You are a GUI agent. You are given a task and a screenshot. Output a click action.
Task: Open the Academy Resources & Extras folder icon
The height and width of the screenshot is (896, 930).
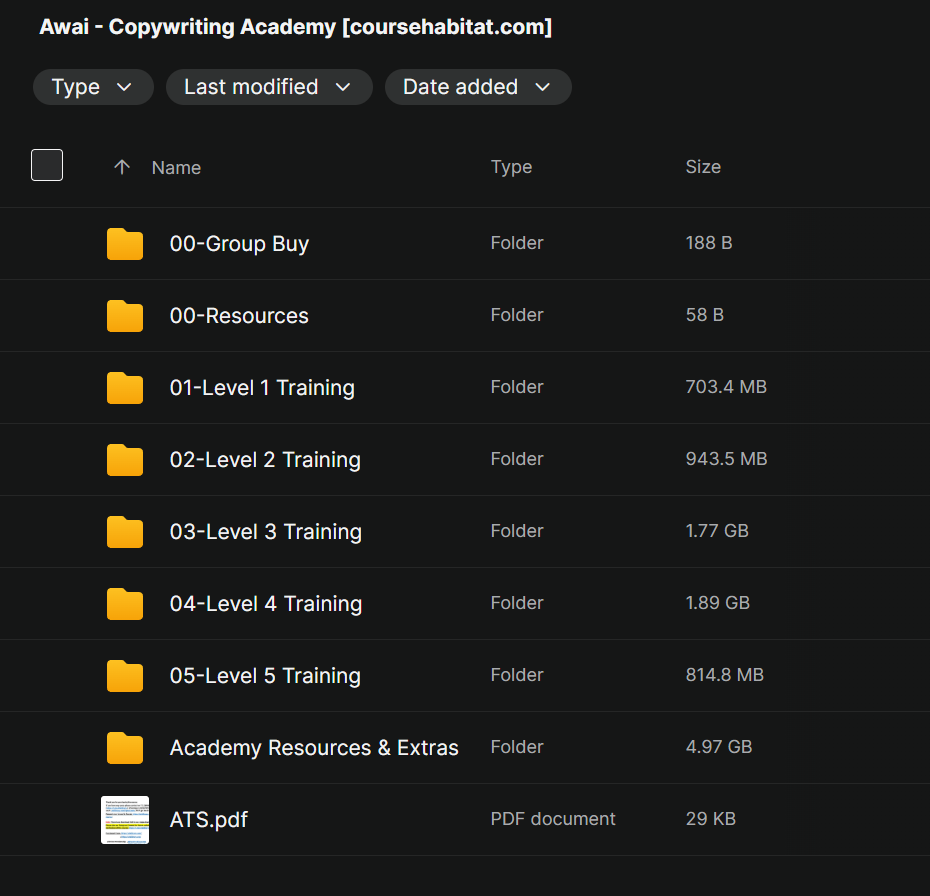125,748
